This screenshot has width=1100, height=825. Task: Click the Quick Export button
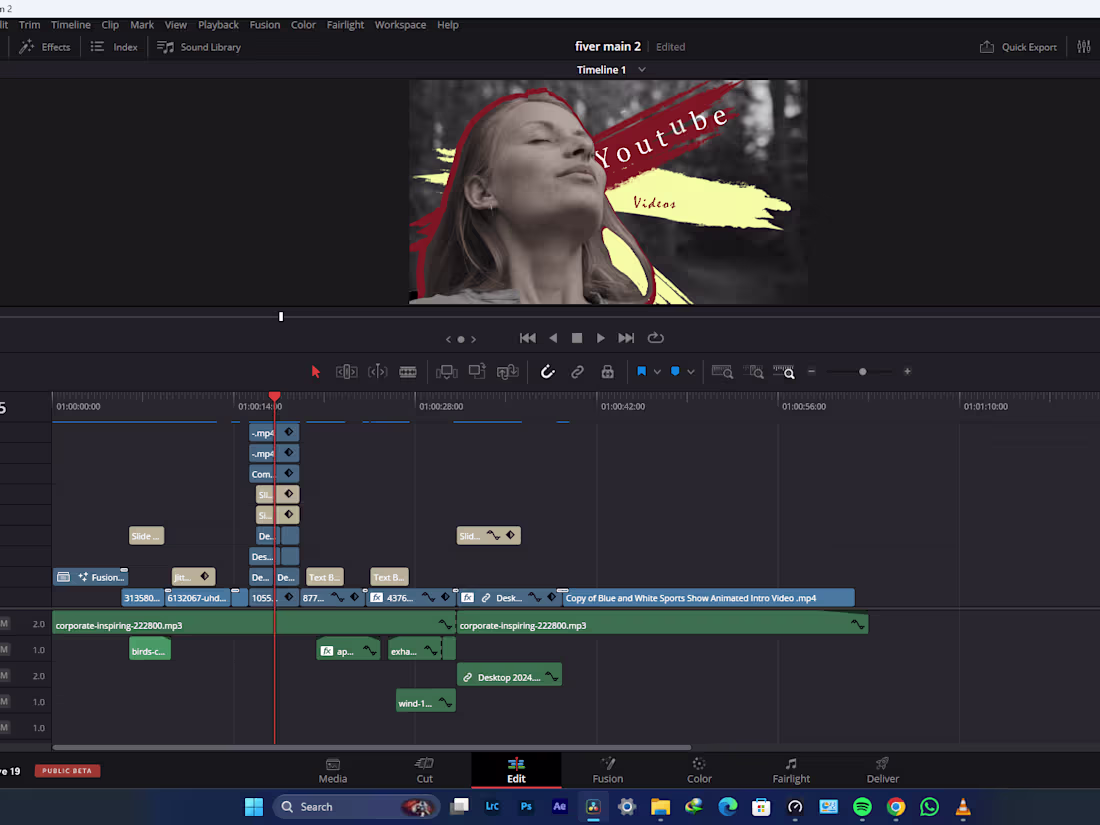point(1018,46)
